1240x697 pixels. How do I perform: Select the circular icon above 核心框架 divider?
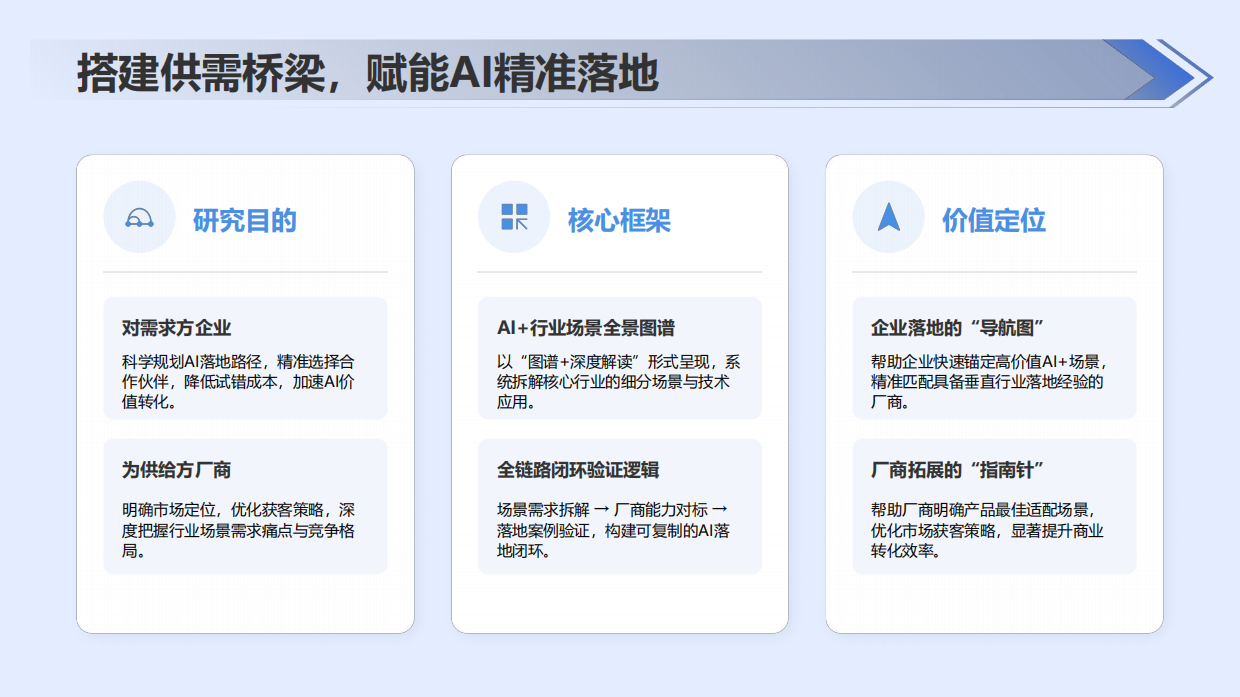coord(514,216)
